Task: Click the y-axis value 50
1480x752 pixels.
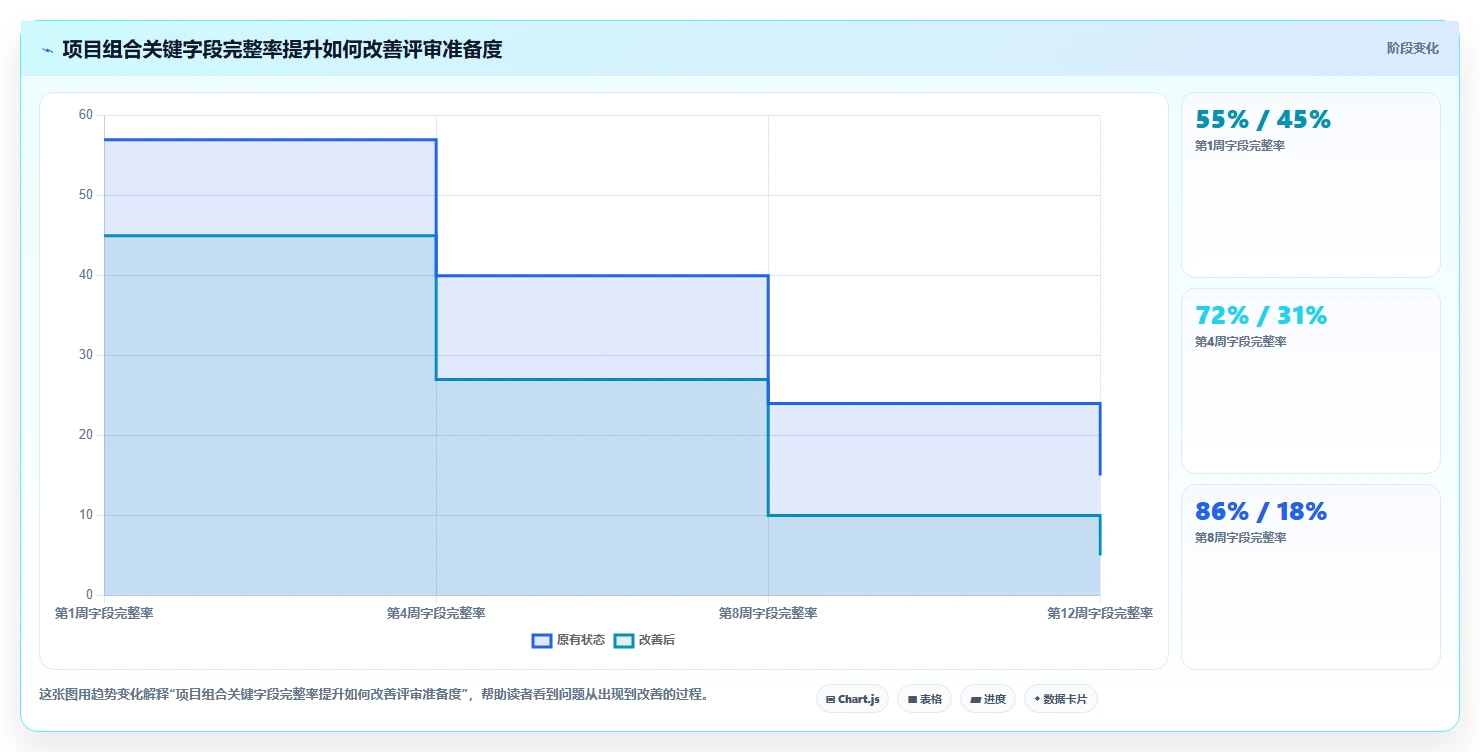Action: [85, 195]
